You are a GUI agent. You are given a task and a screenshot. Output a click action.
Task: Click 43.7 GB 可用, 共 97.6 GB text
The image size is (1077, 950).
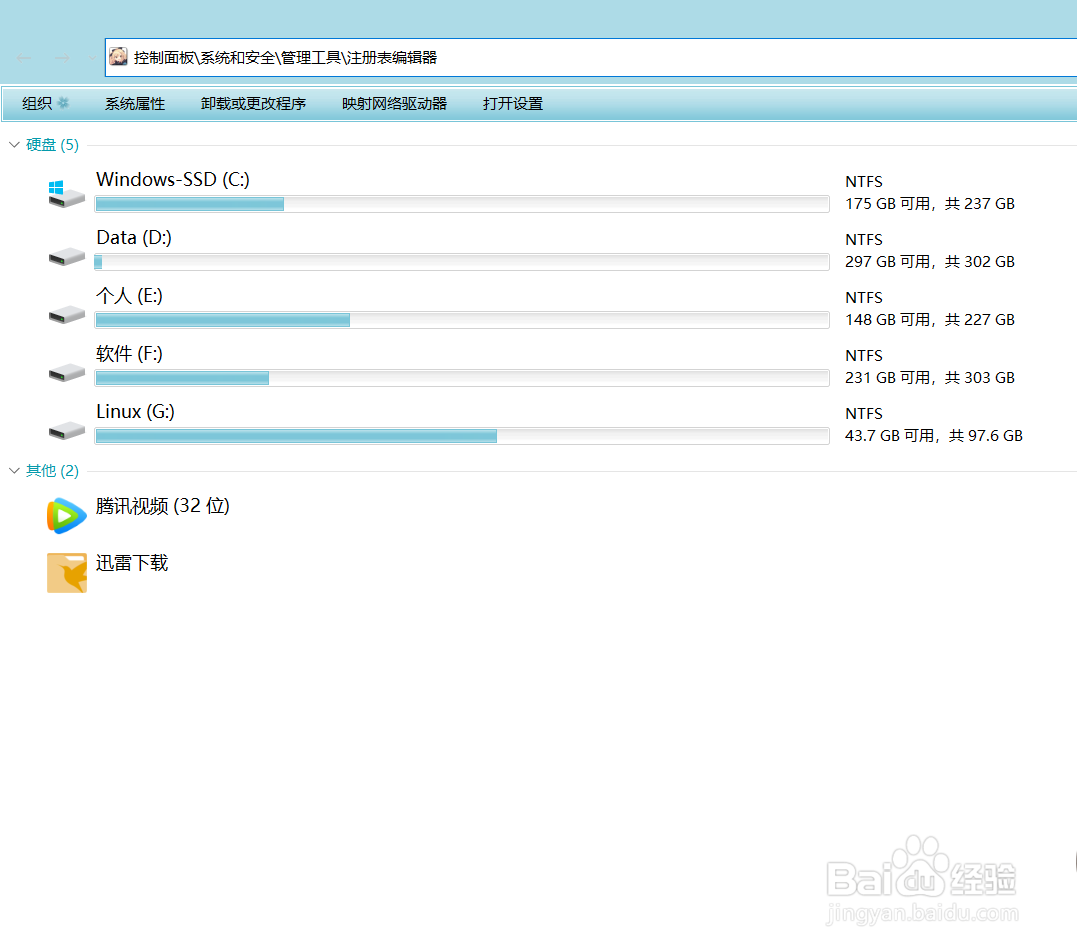coord(934,436)
